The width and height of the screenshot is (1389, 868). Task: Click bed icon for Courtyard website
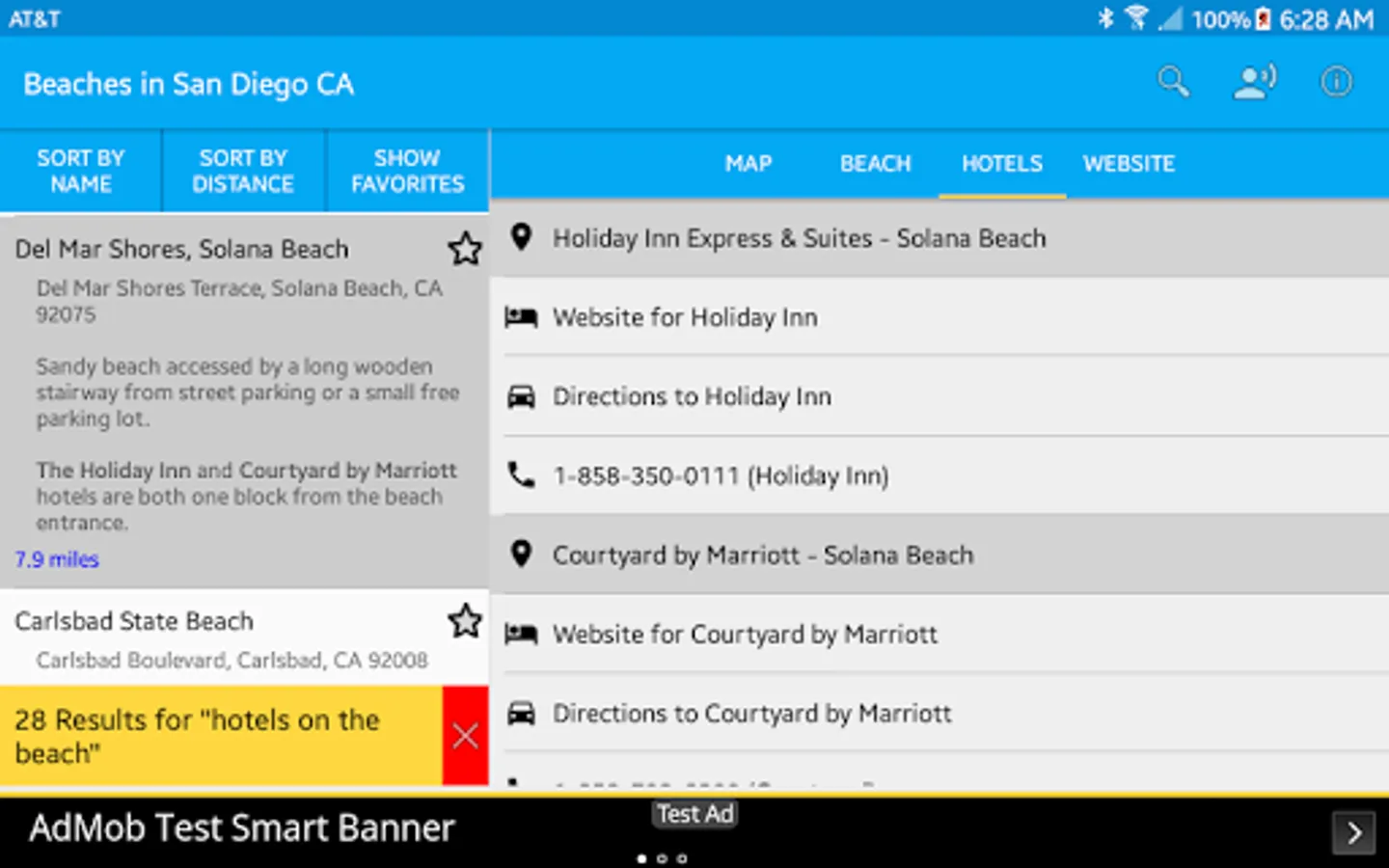pyautogui.click(x=521, y=634)
